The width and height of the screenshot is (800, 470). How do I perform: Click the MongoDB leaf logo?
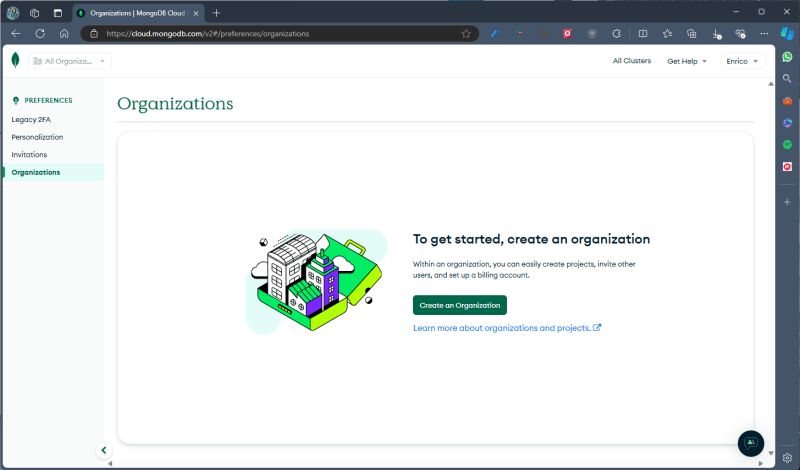tap(15, 60)
